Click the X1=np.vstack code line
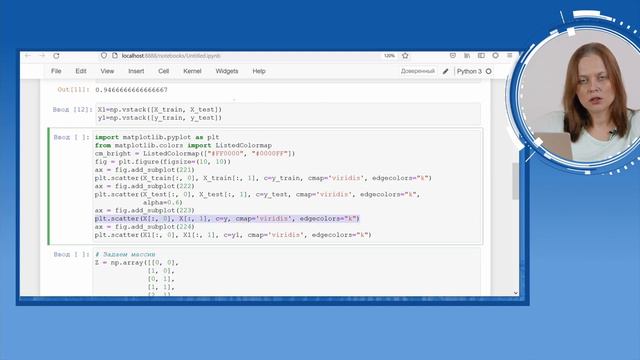This screenshot has width=640, height=360. click(160, 109)
